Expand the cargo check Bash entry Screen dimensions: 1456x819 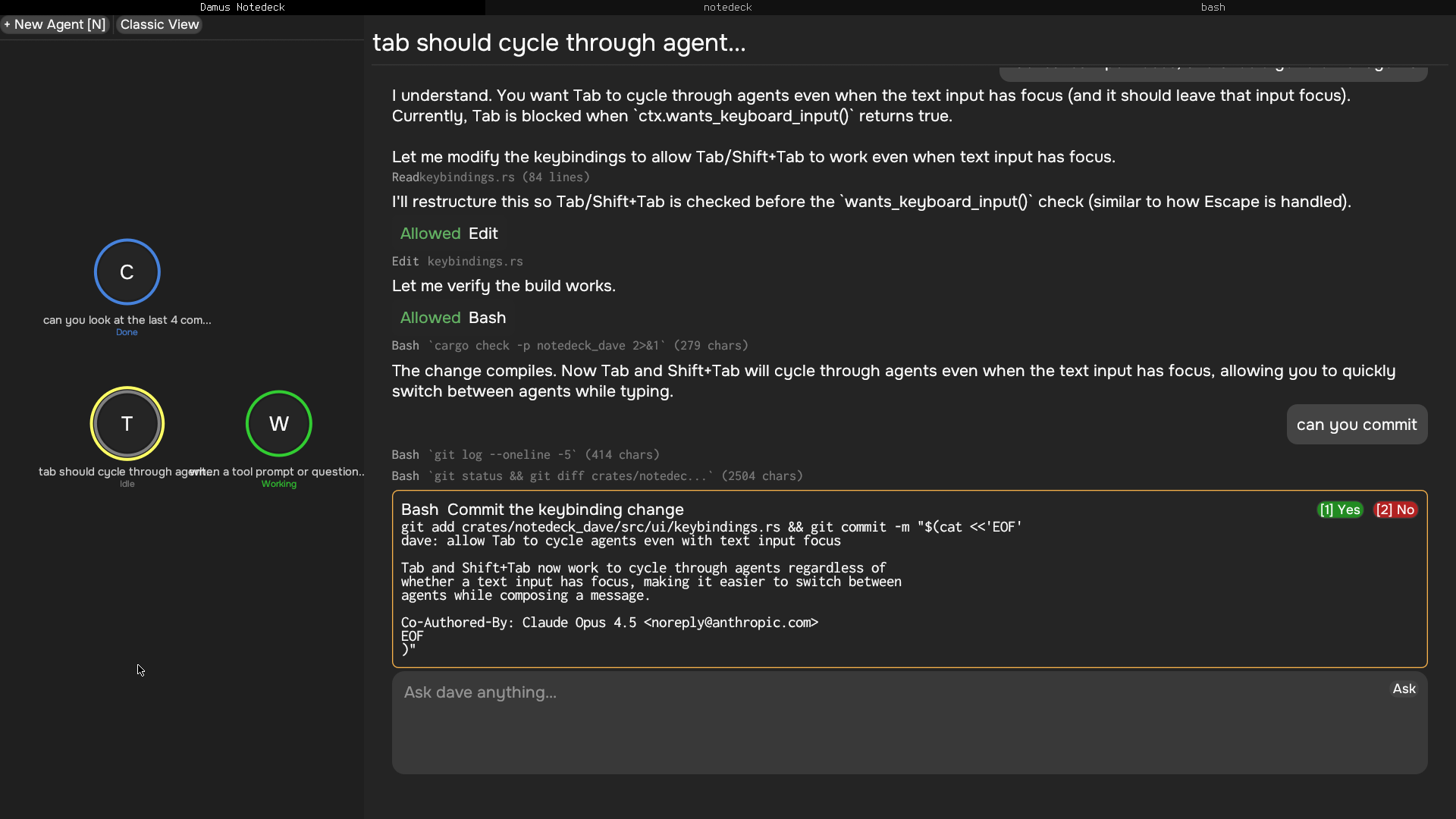[570, 346]
